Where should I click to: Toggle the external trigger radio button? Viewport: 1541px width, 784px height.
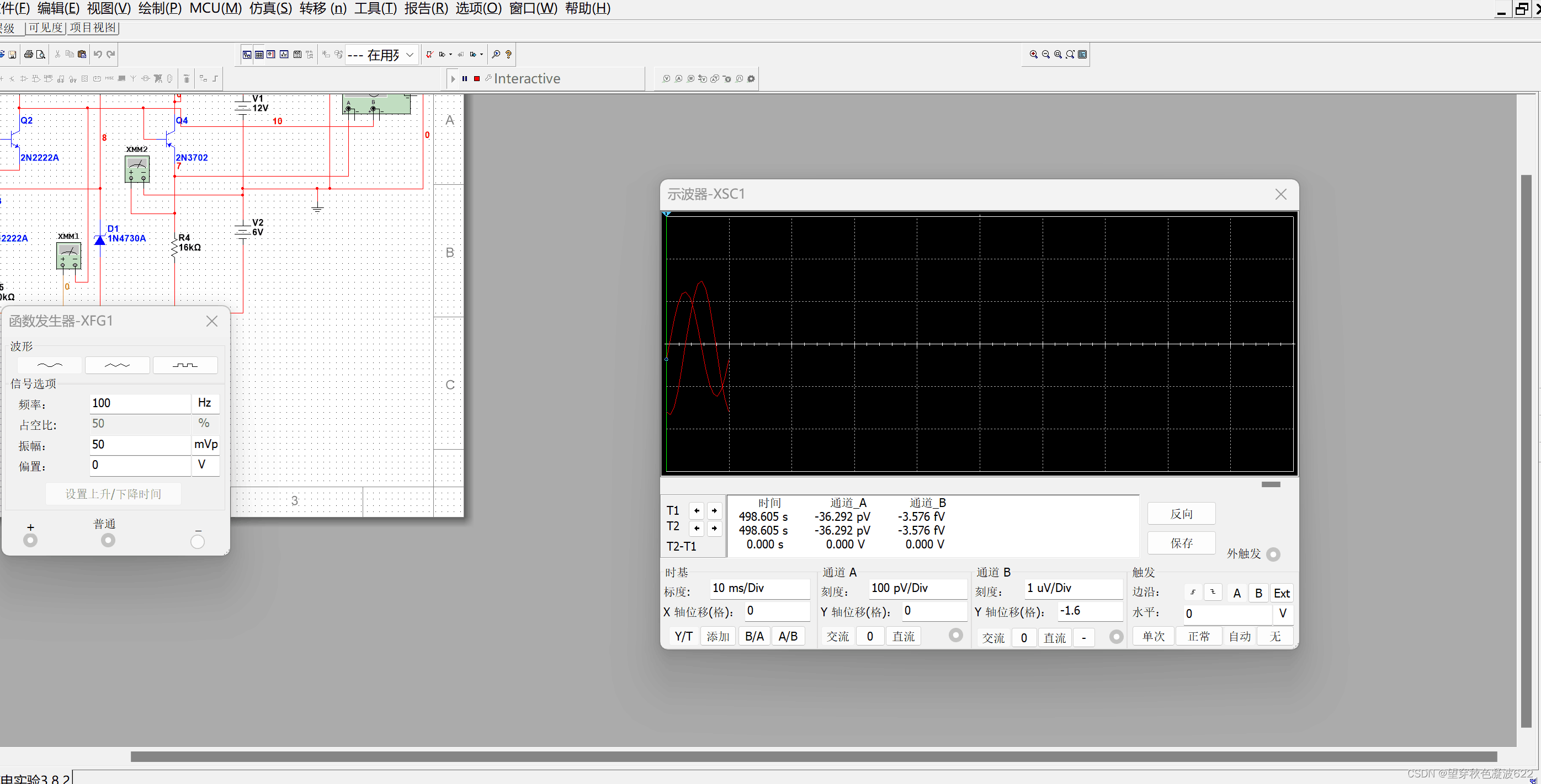[1273, 554]
